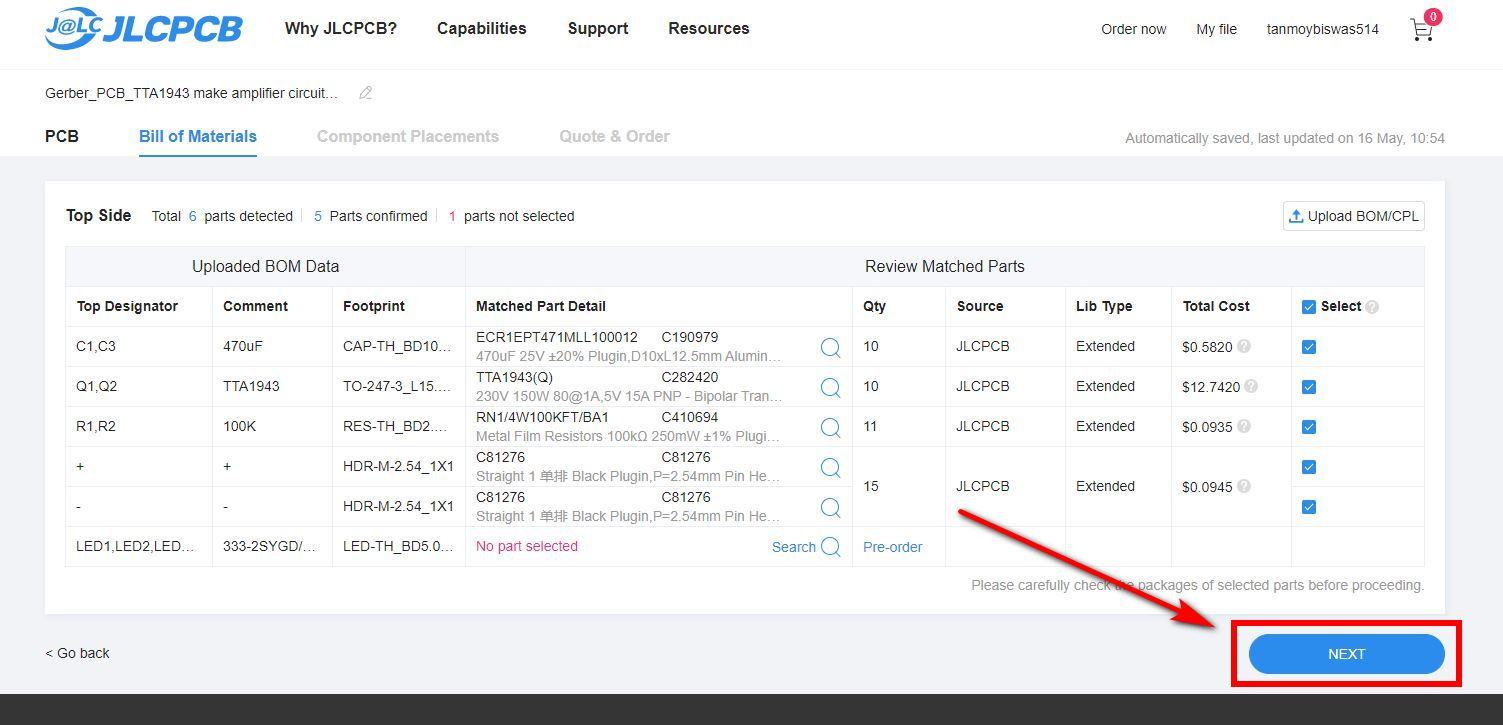
Task: Click the 333-2SYGD comment cell
Action: [x=270, y=546]
